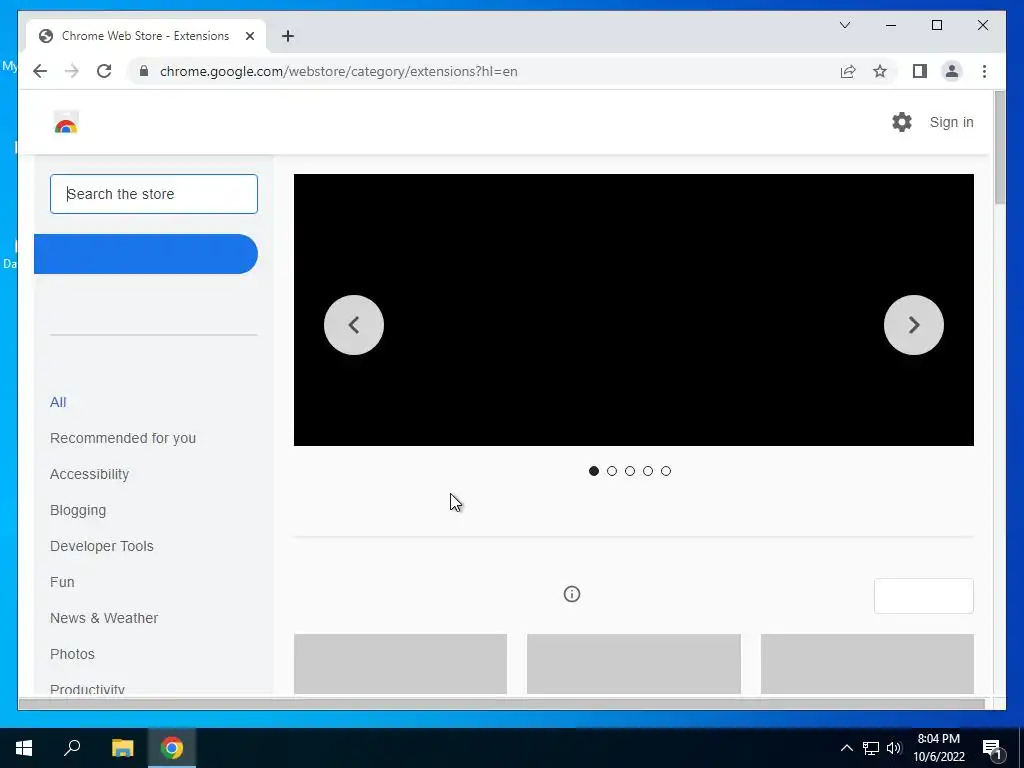Close the Chrome Web Store tab

249,36
